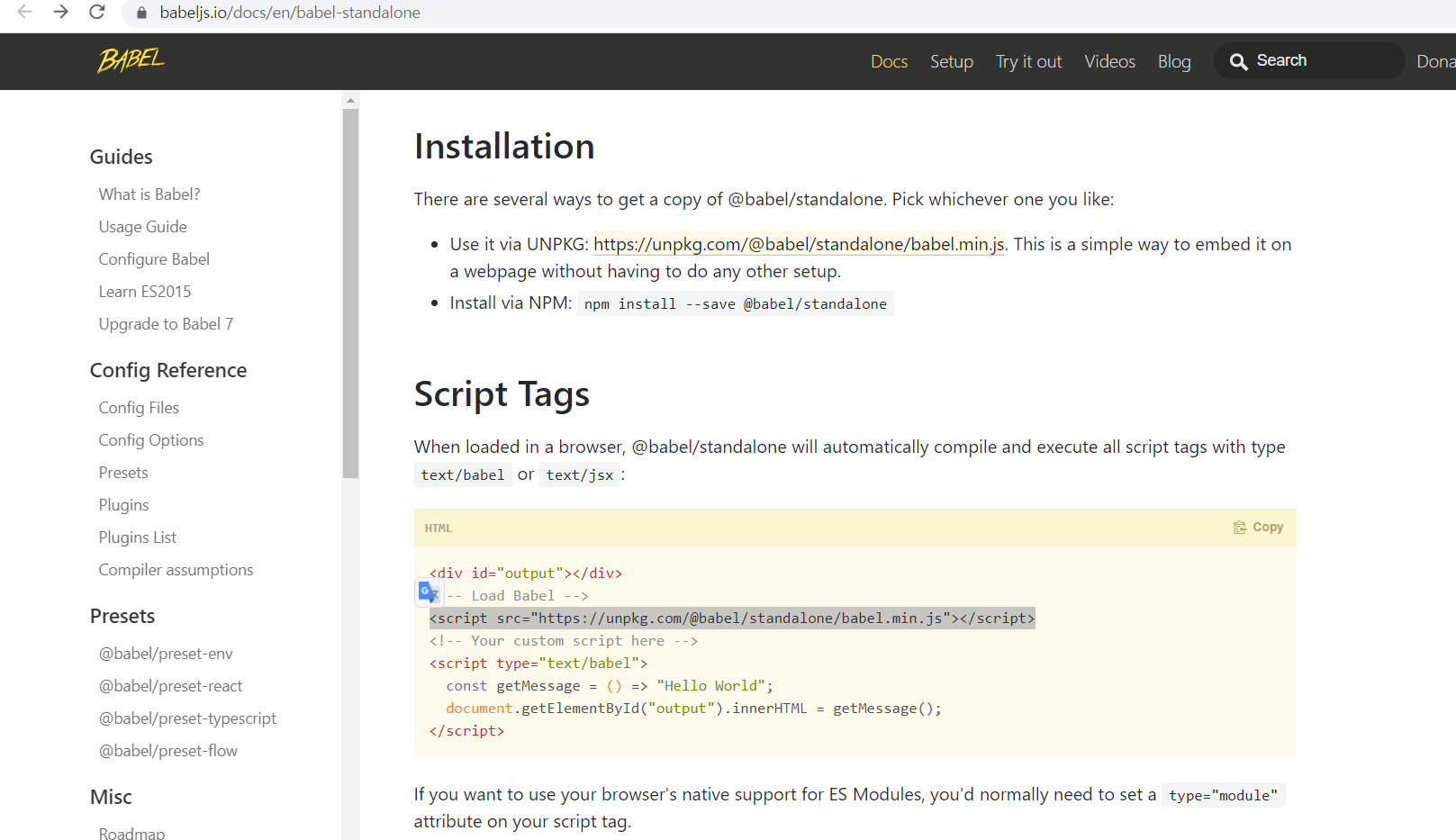Open the Donate nav item

(1436, 61)
